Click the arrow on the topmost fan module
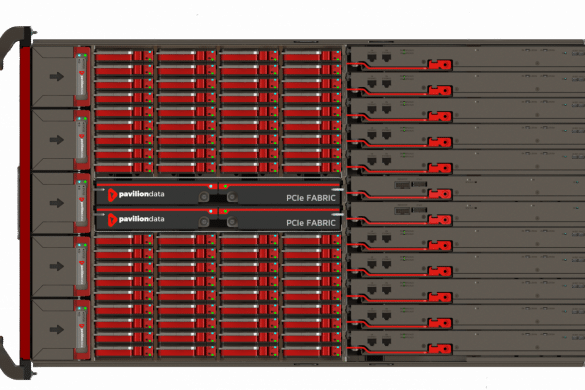585x390 pixels. coord(57,77)
